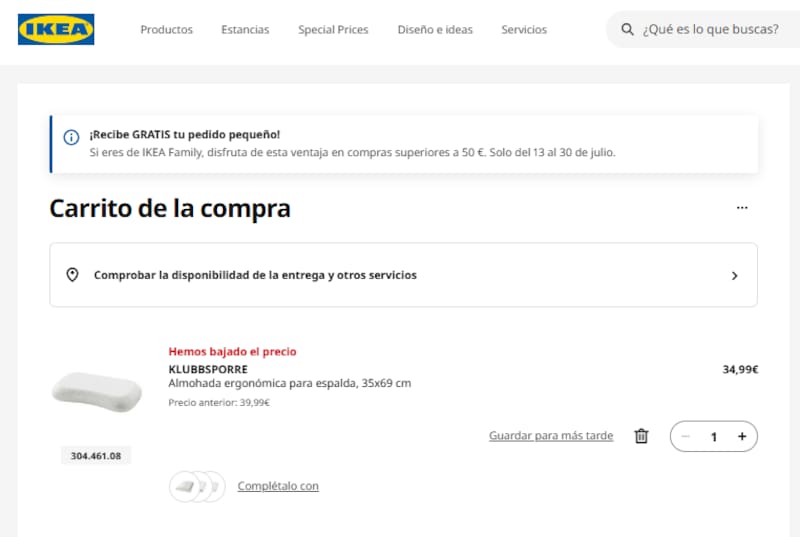Open the KLUBBSPORRE pillow thumbnail

tap(97, 392)
